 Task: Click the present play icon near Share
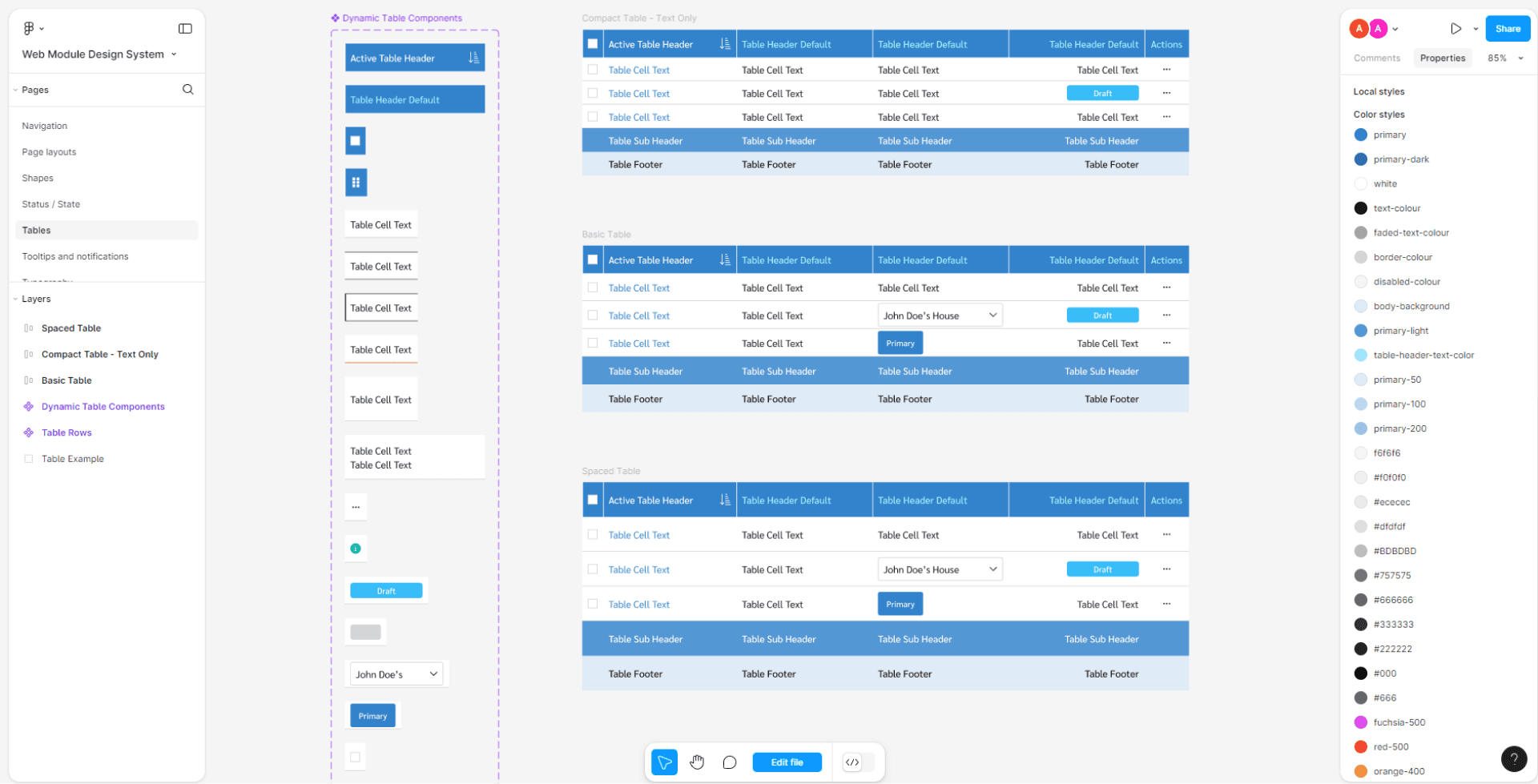click(x=1456, y=28)
